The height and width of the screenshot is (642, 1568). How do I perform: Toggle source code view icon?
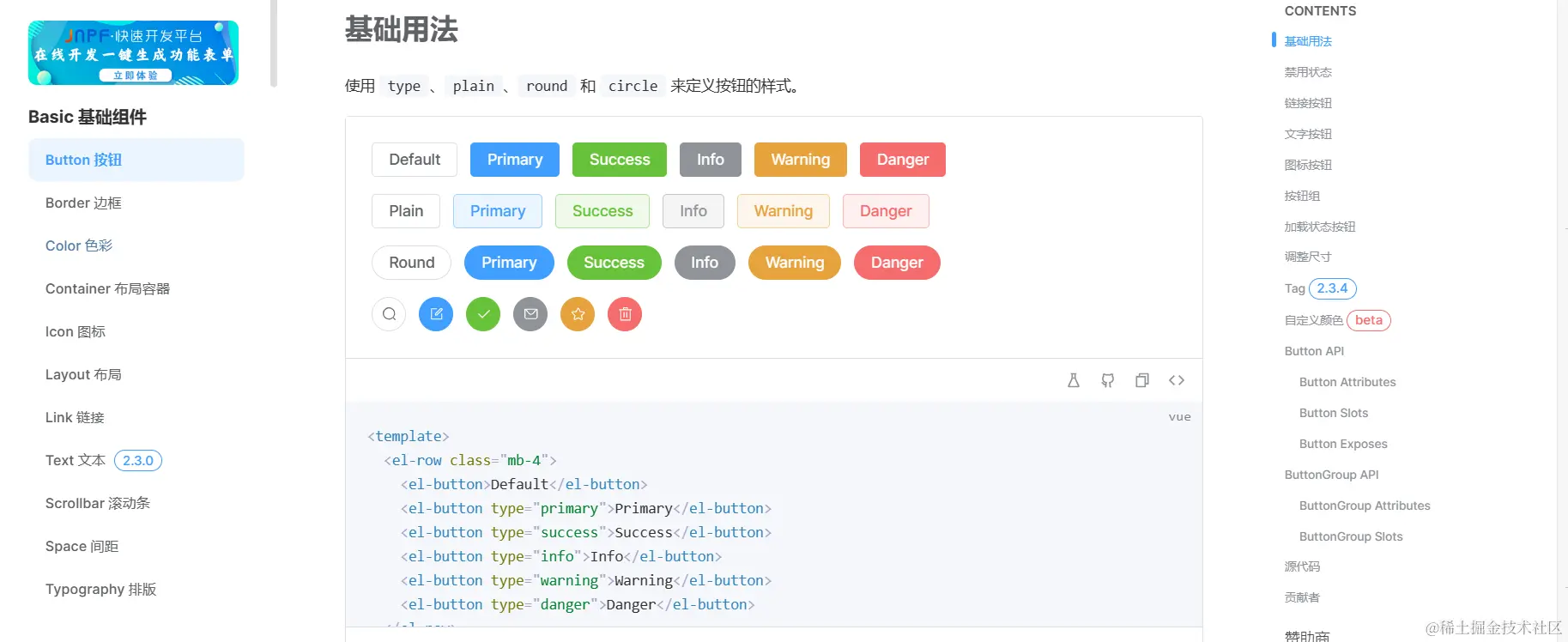(1177, 380)
